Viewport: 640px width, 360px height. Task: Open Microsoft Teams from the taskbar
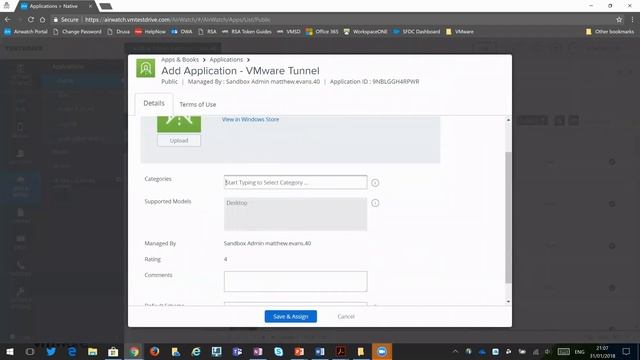tap(237, 351)
